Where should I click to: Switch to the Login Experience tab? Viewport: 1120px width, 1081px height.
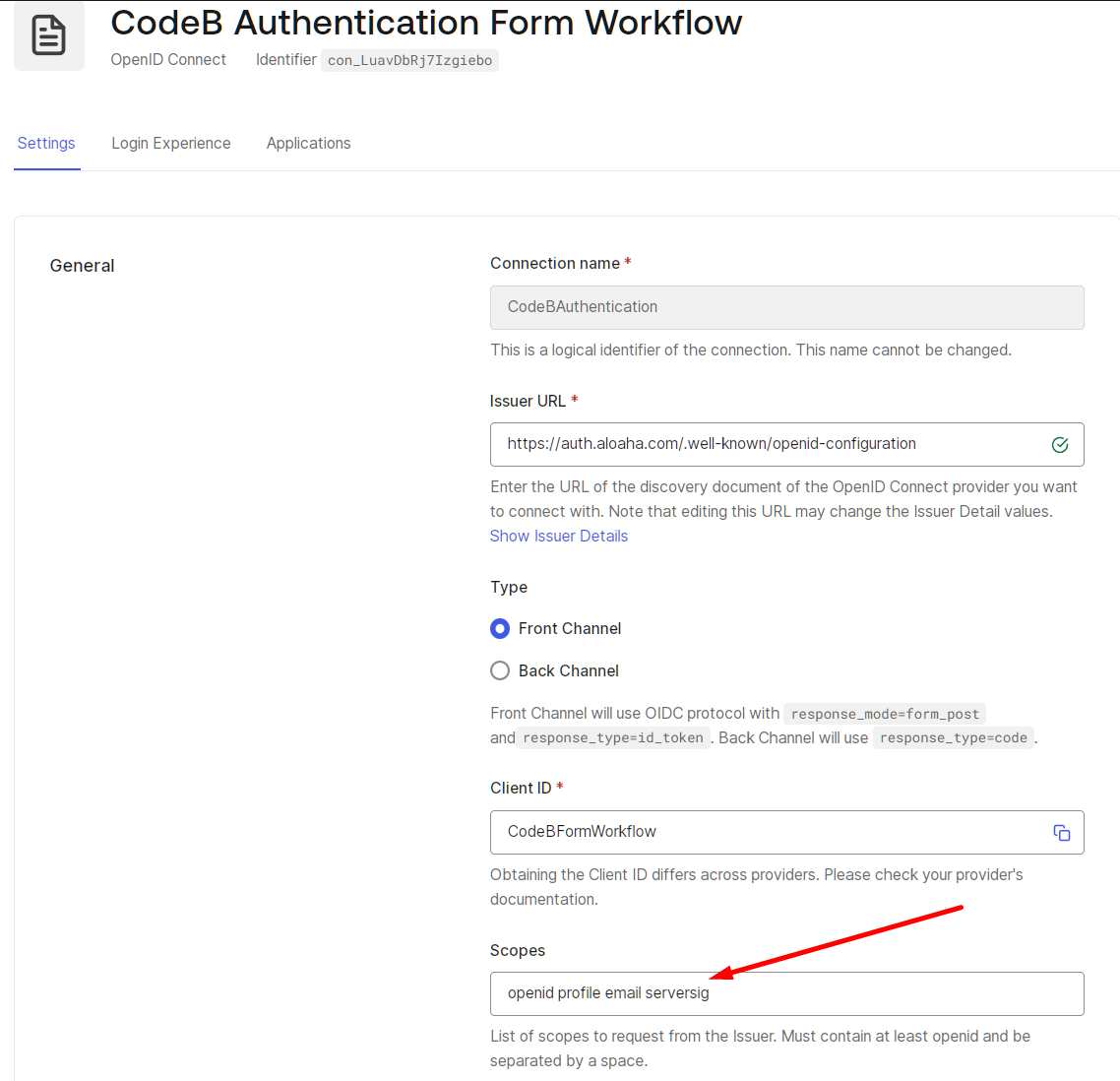[x=170, y=143]
